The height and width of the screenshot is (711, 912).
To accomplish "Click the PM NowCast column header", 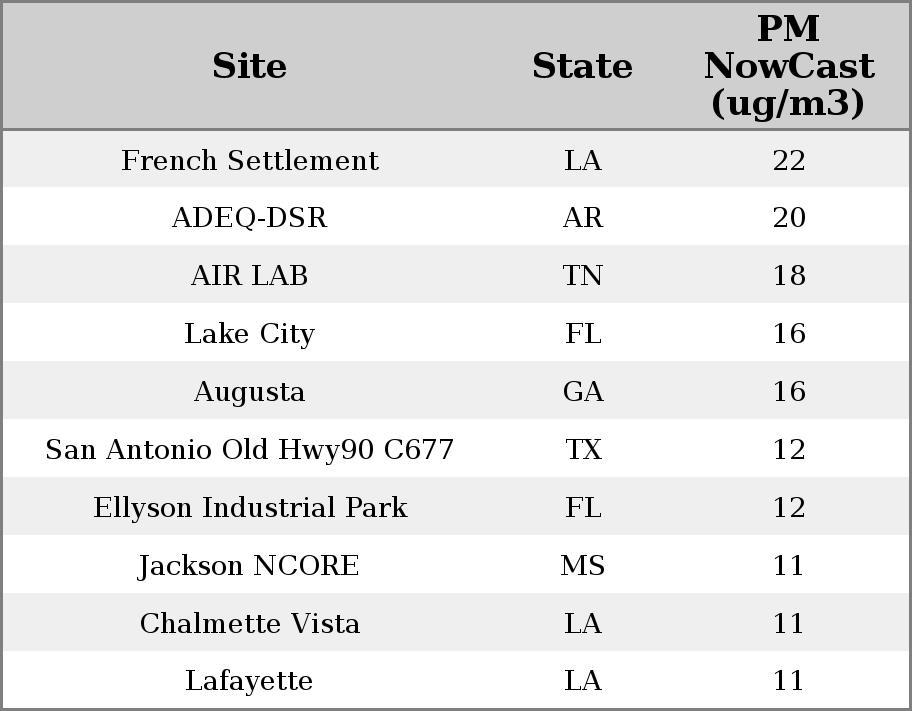I will (x=789, y=66).
